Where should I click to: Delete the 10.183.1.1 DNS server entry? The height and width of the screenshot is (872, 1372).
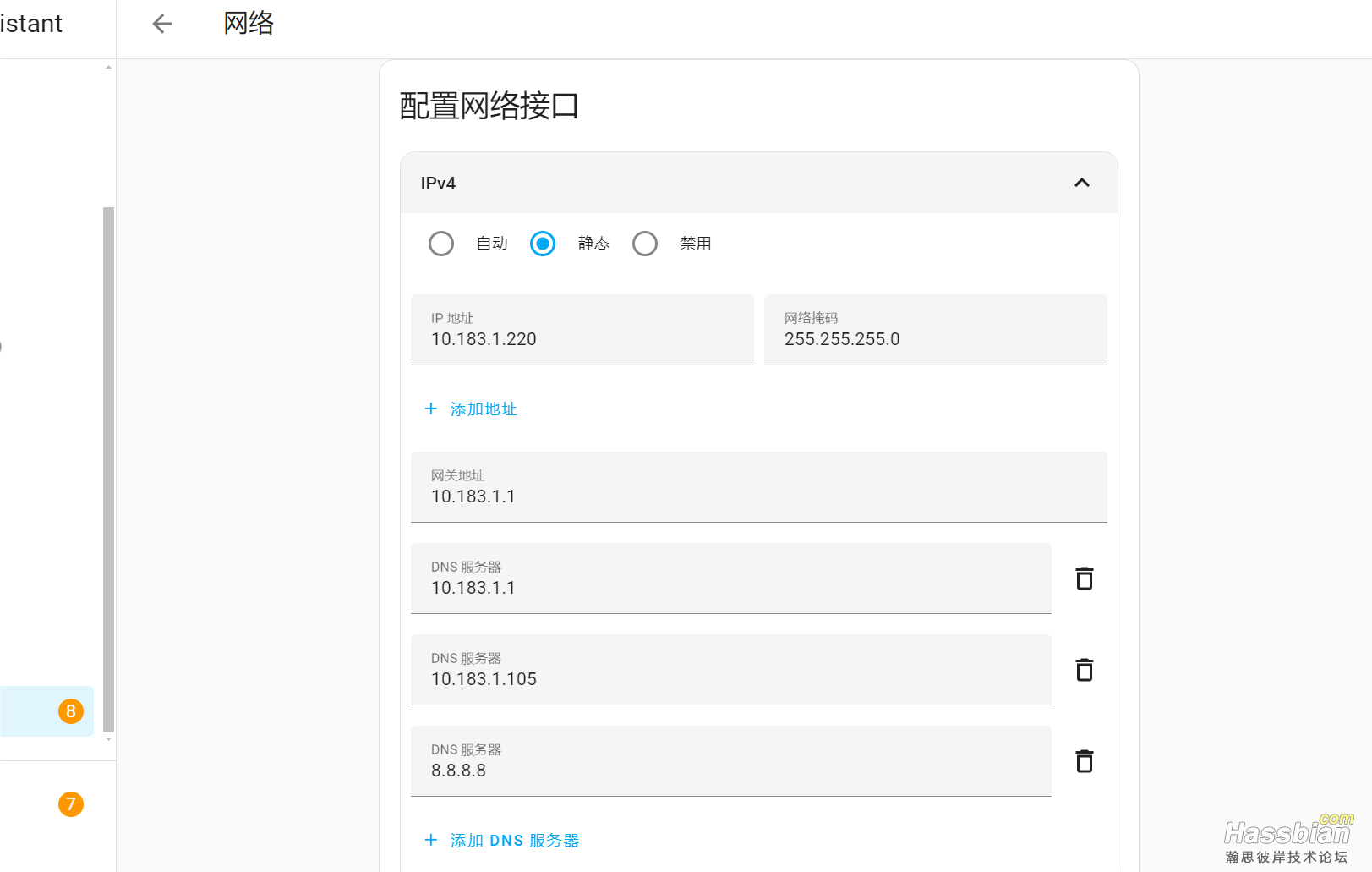coord(1085,579)
